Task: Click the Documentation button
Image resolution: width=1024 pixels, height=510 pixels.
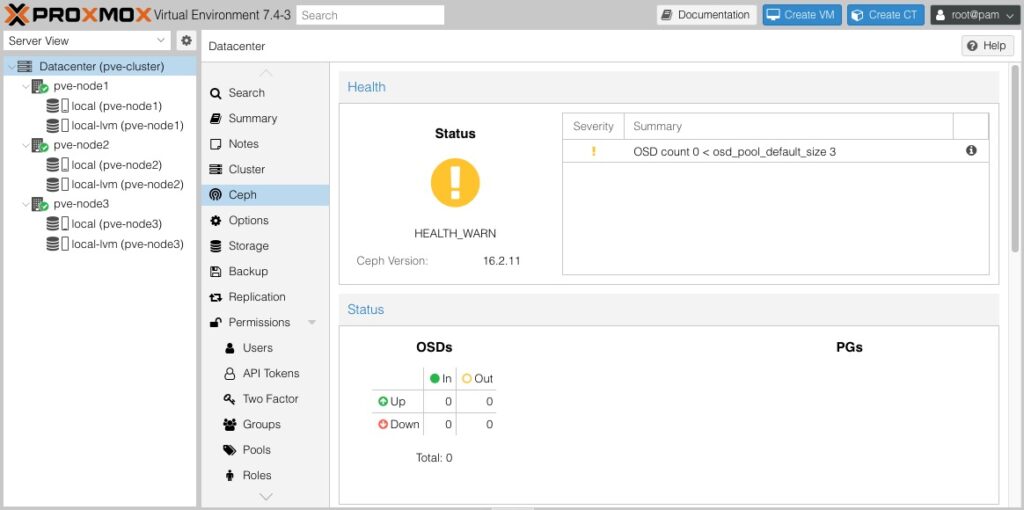Action: (x=707, y=14)
